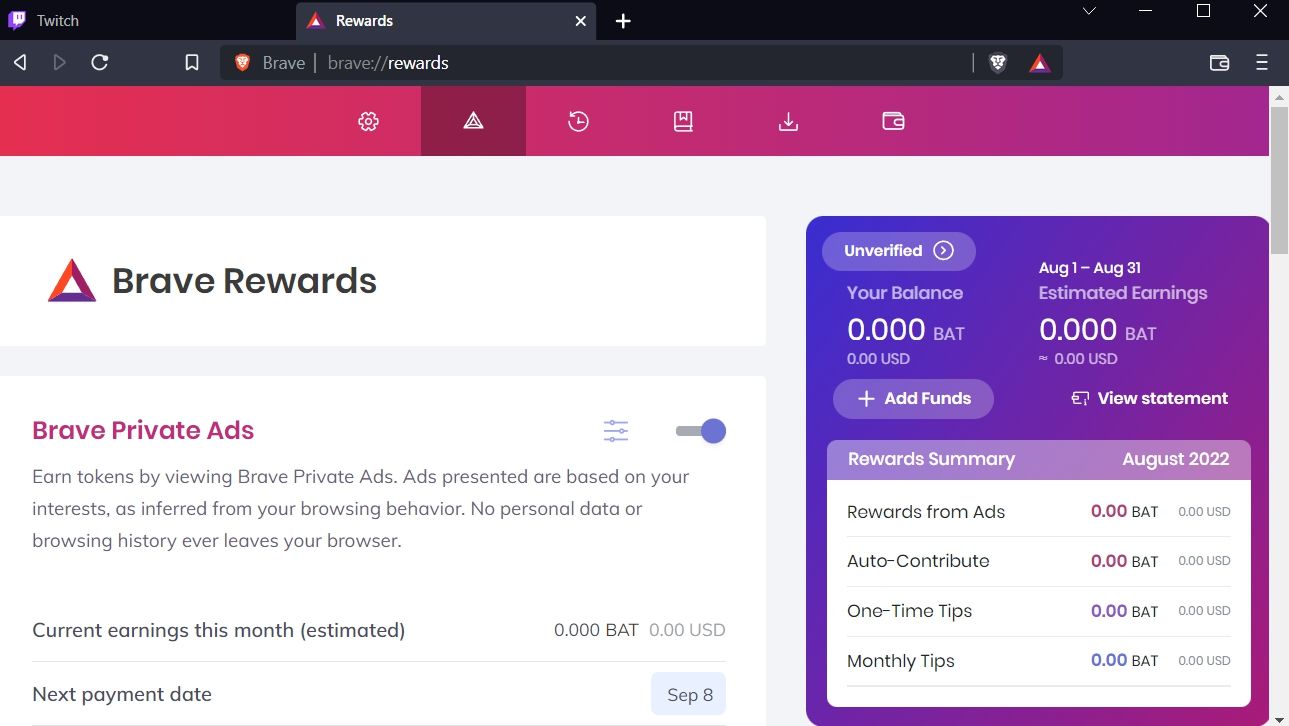This screenshot has width=1289, height=726.
Task: Go back to the previous page
Action: coord(20,63)
